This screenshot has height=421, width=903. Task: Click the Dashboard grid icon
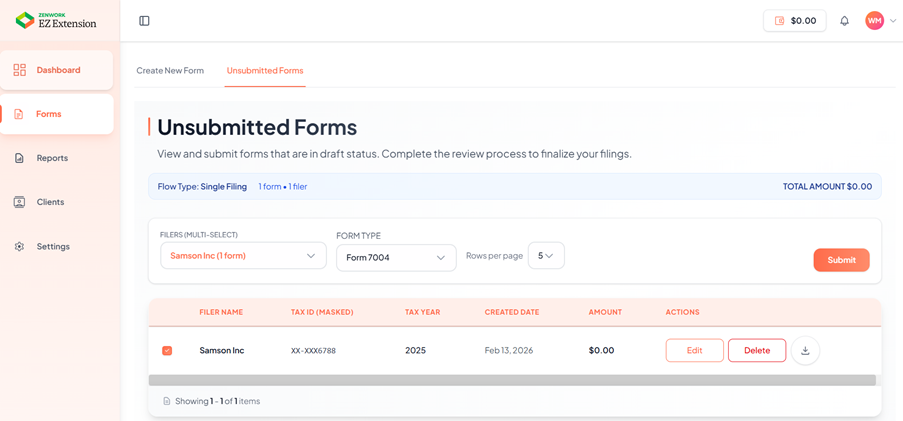pyautogui.click(x=20, y=70)
